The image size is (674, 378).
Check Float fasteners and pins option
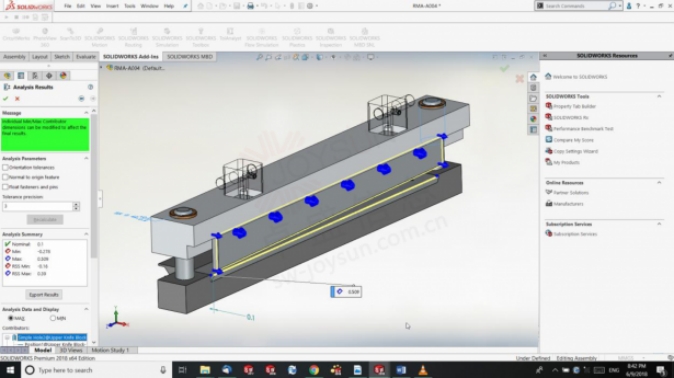point(5,187)
